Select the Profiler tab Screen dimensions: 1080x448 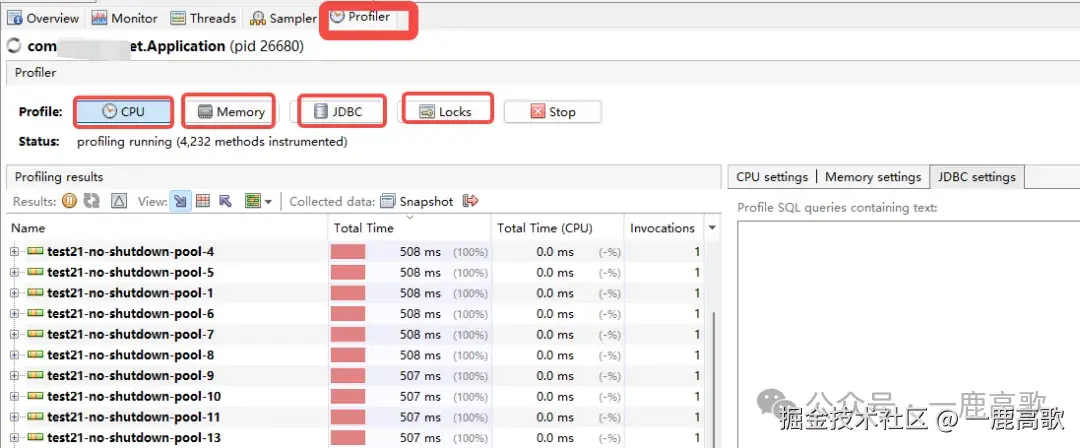(x=360, y=17)
